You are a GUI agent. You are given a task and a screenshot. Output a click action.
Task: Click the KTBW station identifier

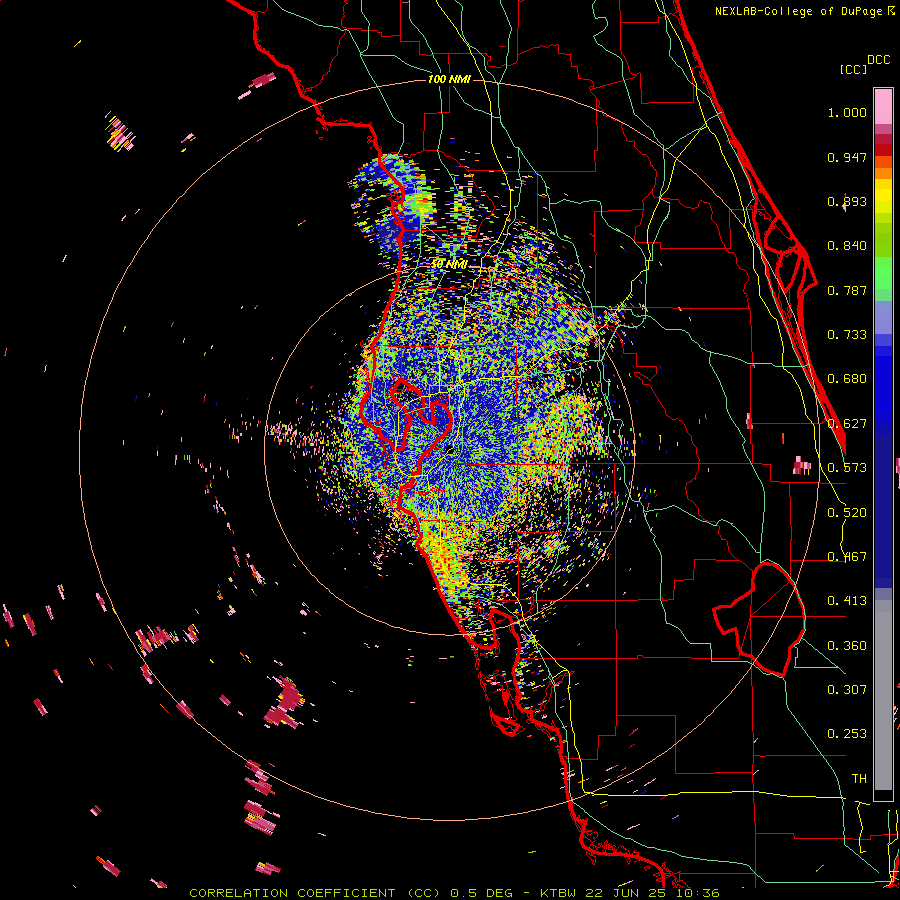[x=558, y=893]
